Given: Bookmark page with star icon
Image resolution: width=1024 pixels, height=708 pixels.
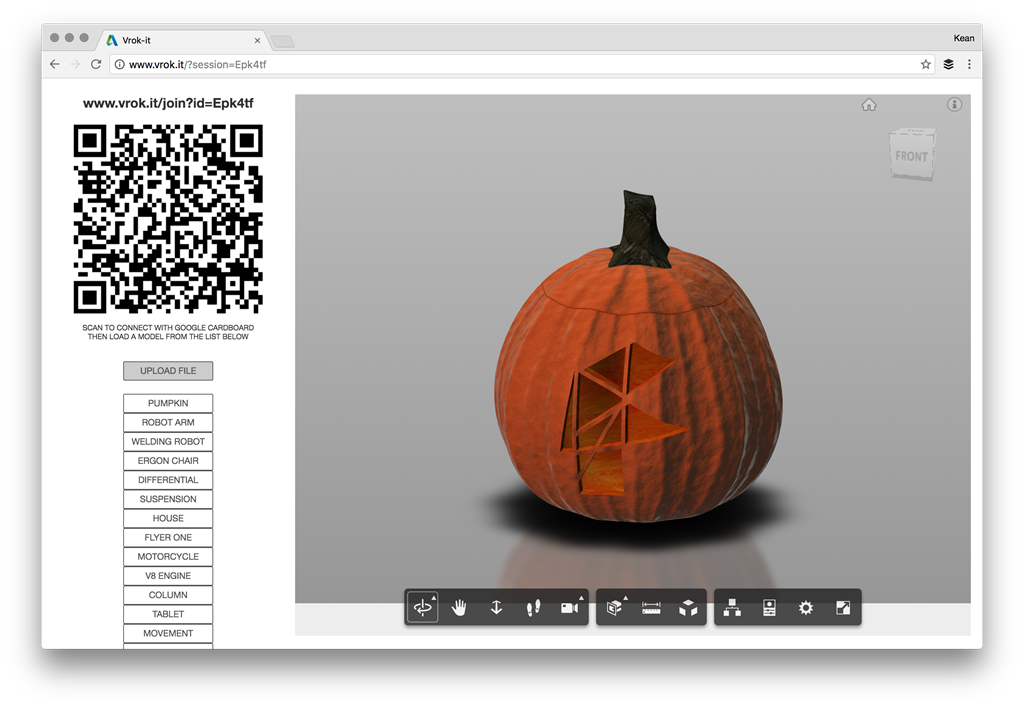Looking at the screenshot, I should click(926, 64).
